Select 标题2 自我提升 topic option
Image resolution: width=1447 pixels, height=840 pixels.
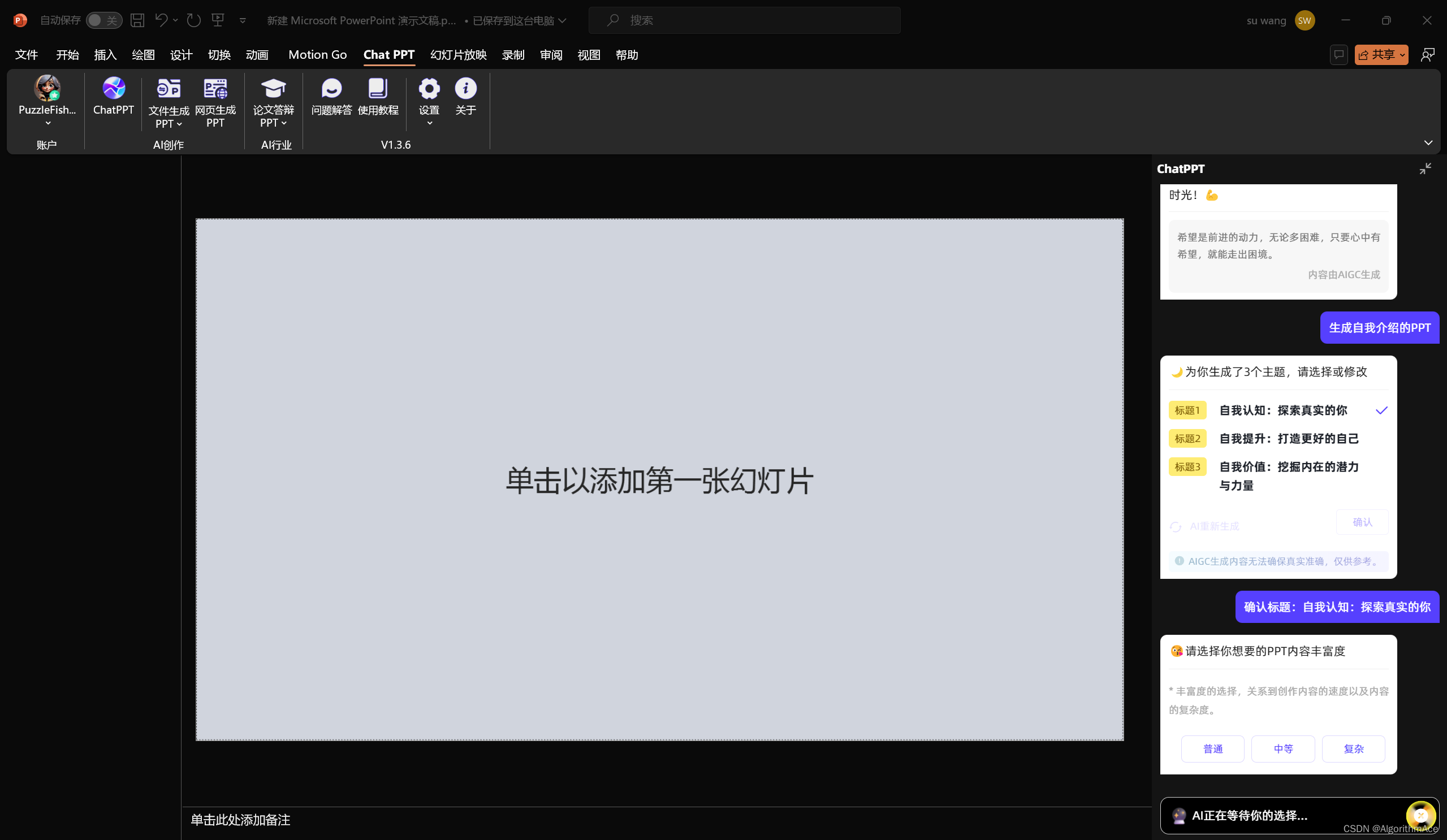click(x=1288, y=439)
